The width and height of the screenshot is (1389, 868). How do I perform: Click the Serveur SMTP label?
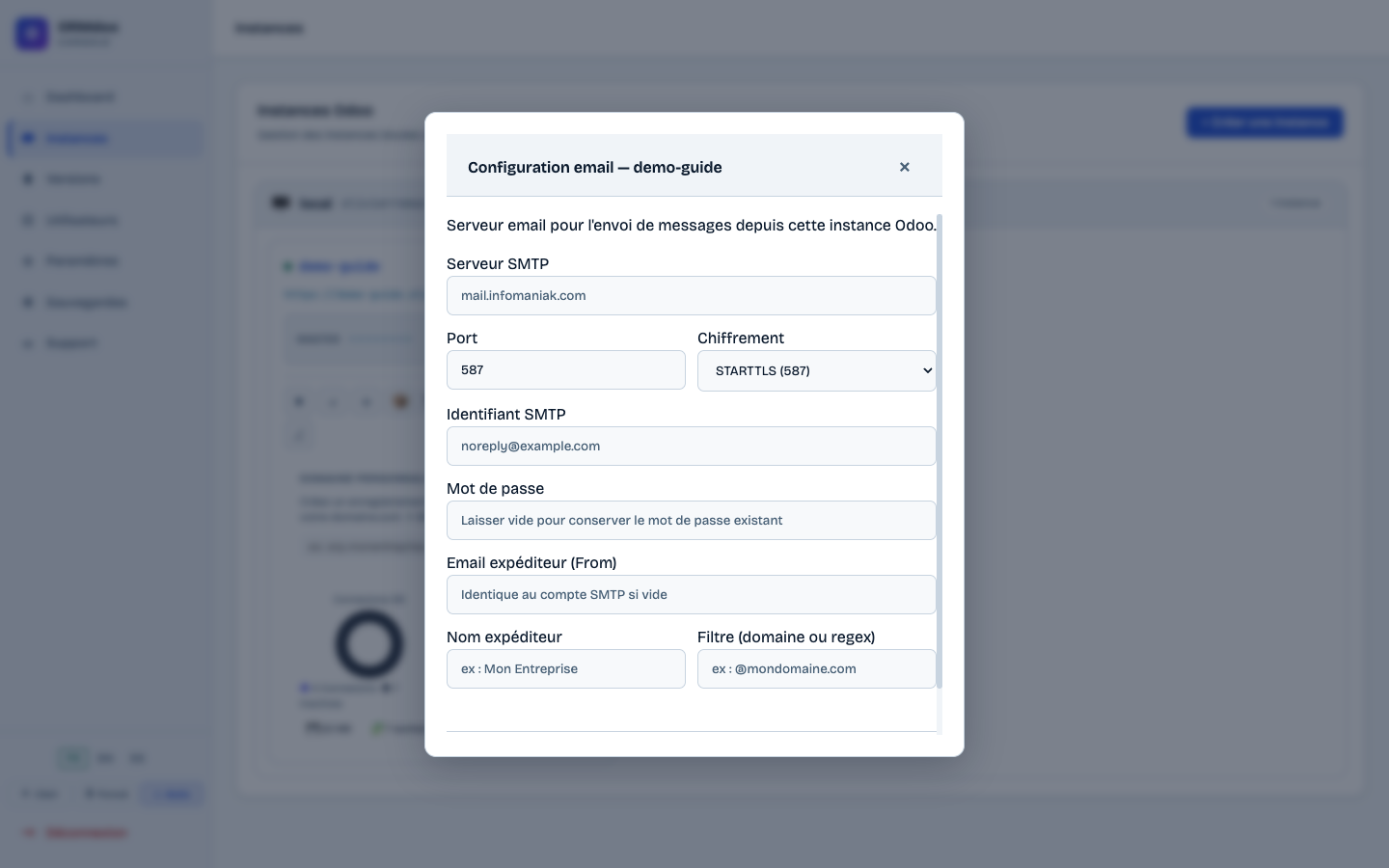tap(498, 263)
